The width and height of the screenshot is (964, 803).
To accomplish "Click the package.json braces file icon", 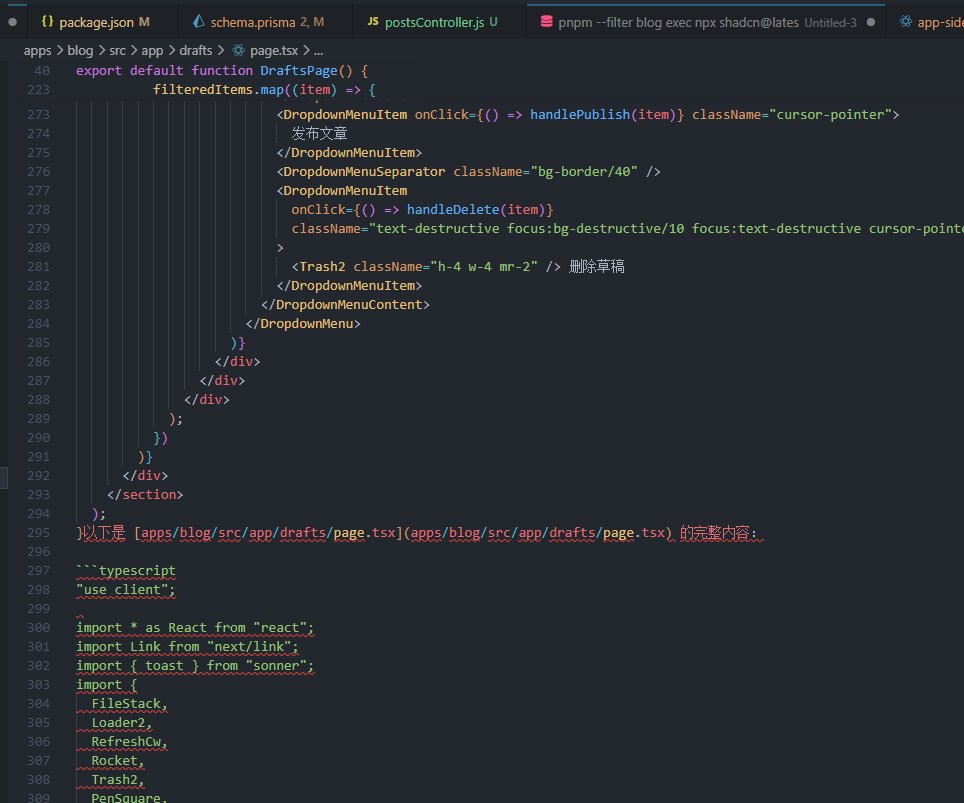I will tap(47, 22).
